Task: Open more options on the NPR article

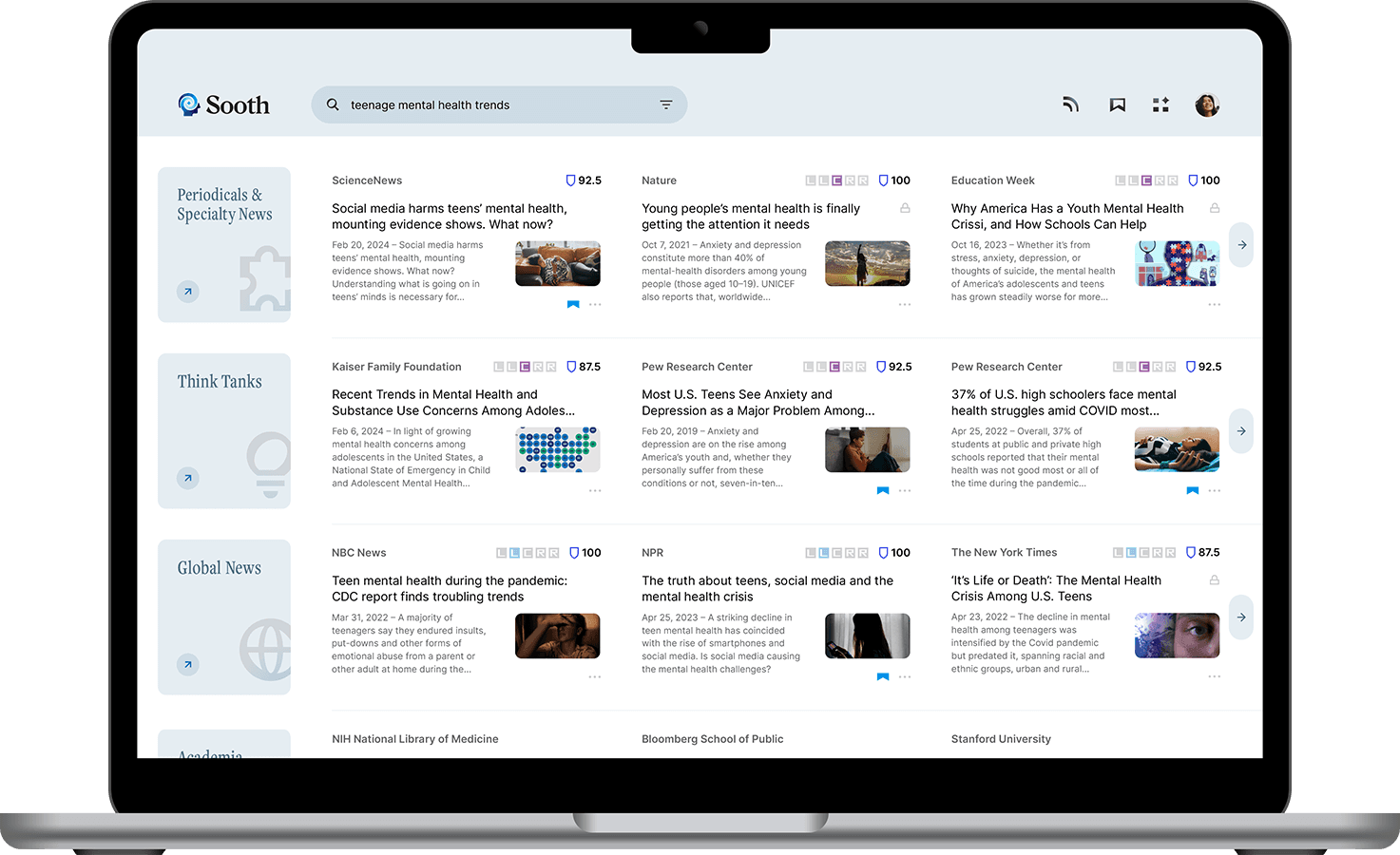Action: coord(905,677)
